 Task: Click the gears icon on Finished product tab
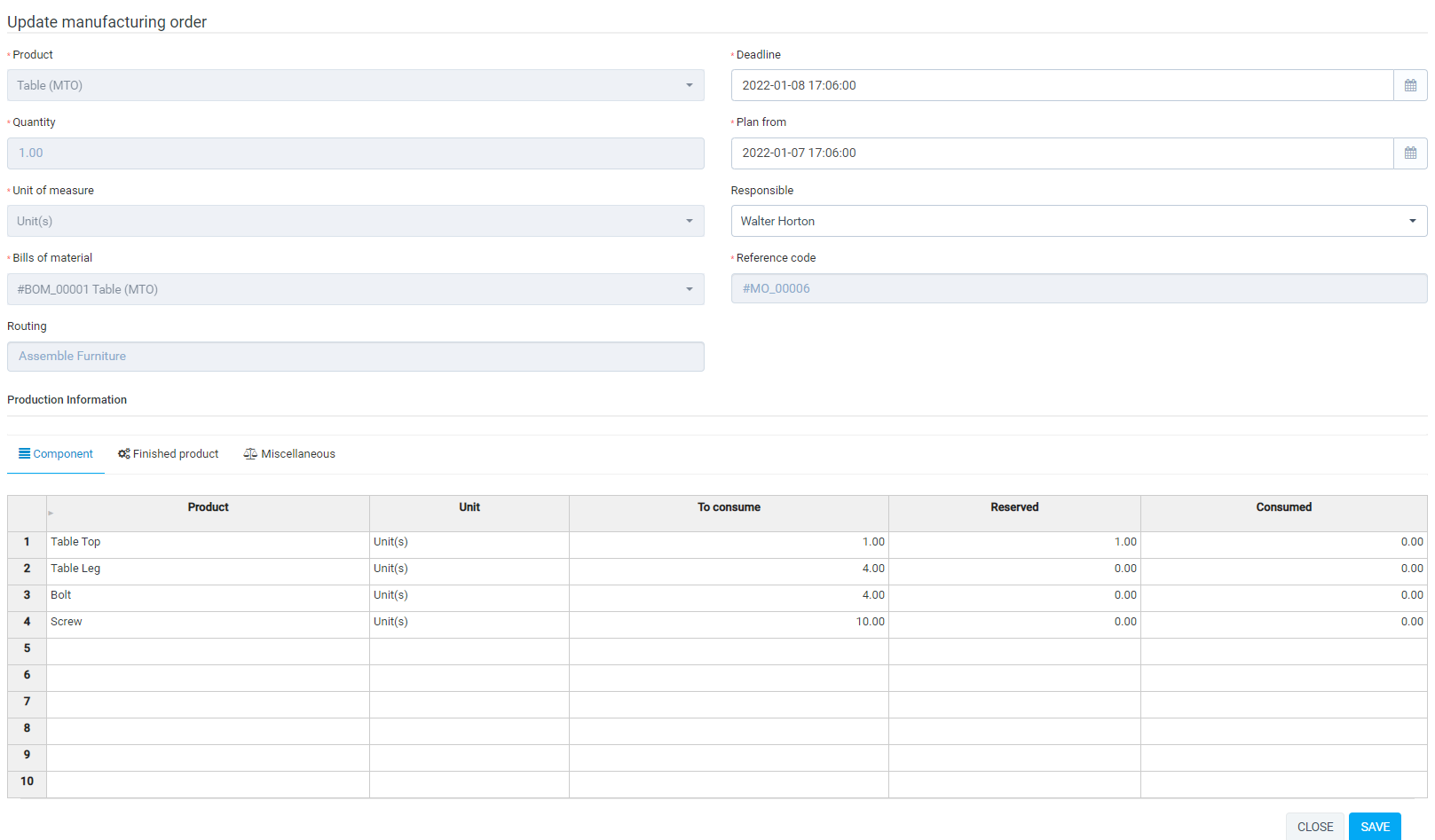pos(123,453)
